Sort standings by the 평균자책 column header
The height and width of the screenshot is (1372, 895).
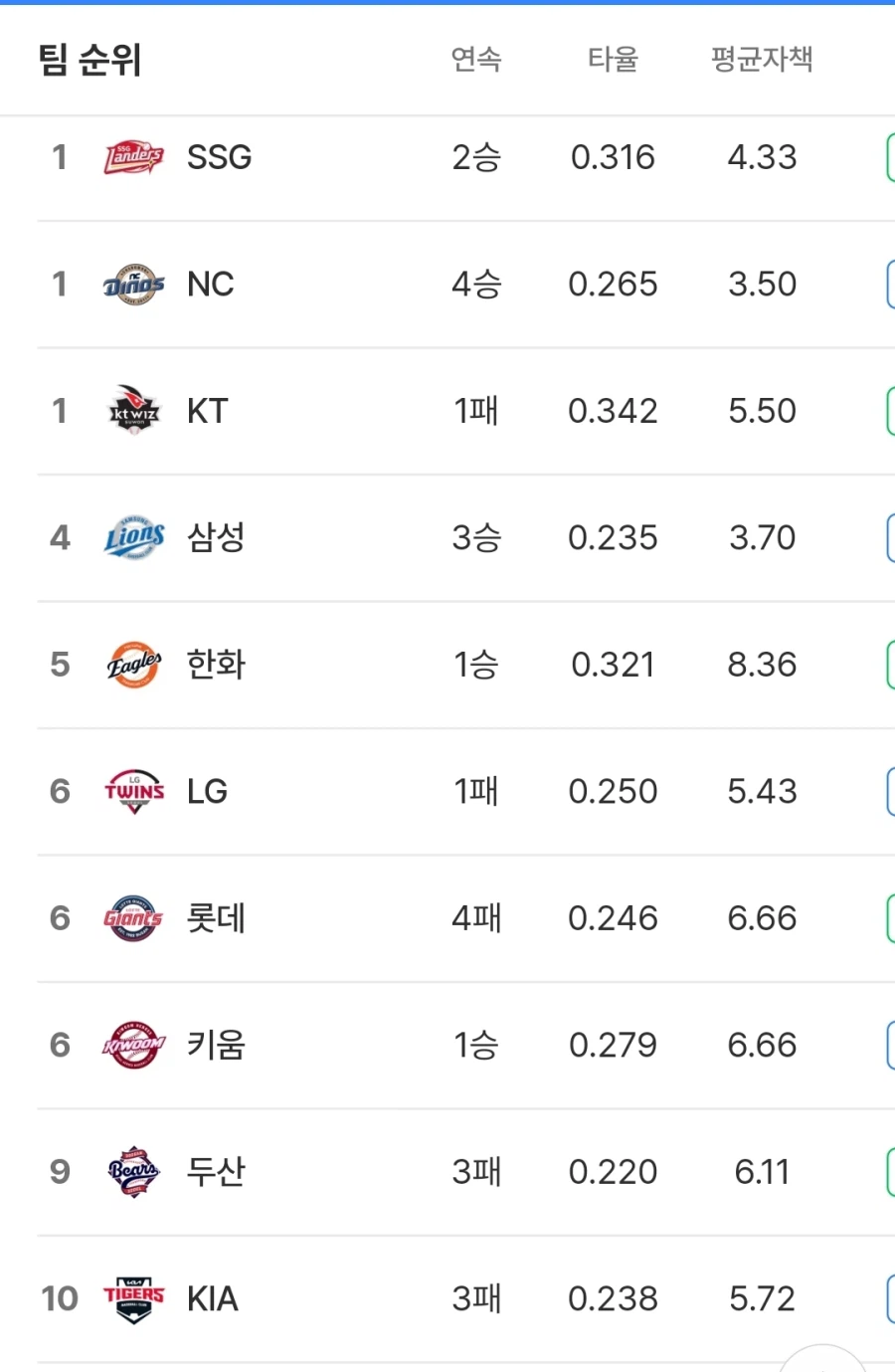click(x=763, y=60)
